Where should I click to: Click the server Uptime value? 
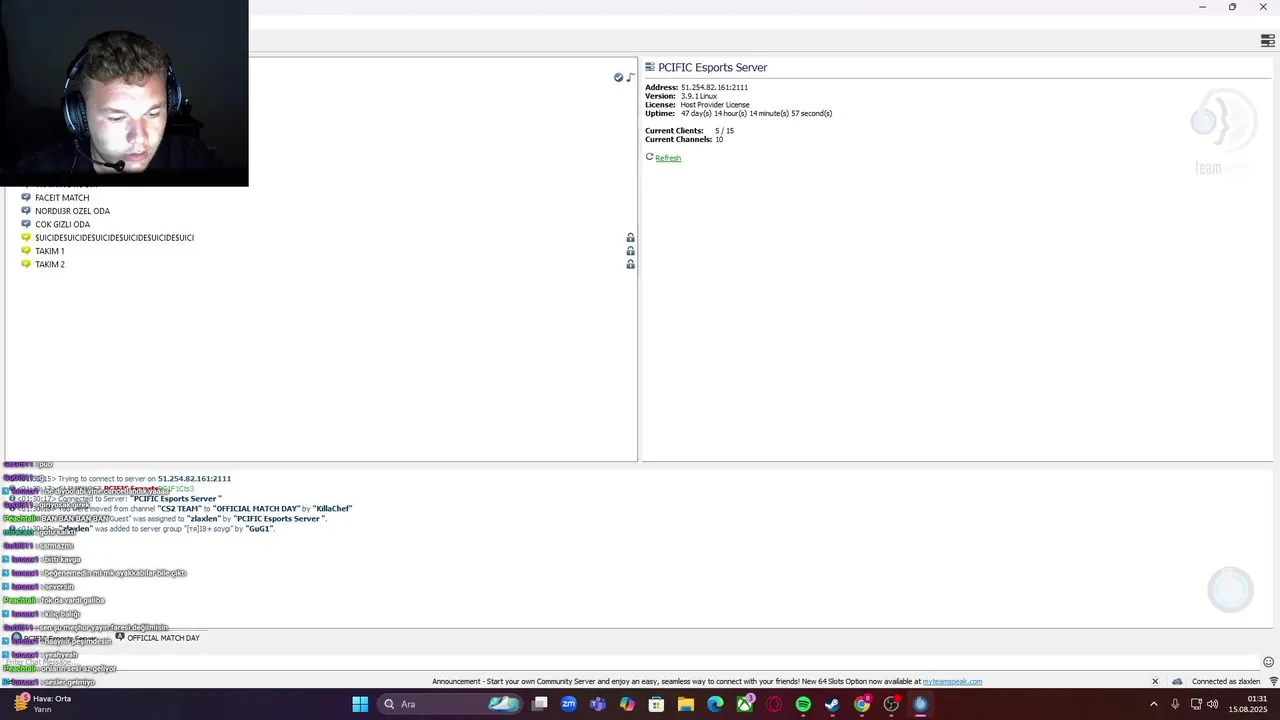756,114
